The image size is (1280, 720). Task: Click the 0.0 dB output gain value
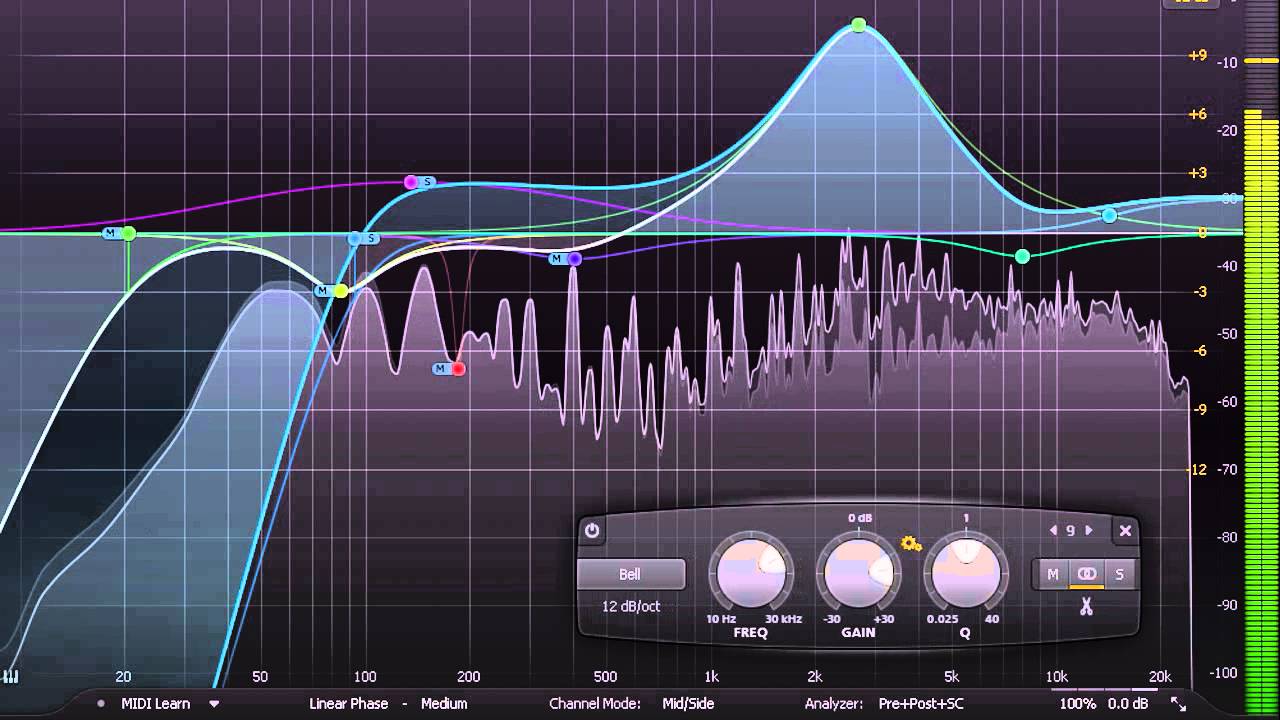(x=1127, y=704)
